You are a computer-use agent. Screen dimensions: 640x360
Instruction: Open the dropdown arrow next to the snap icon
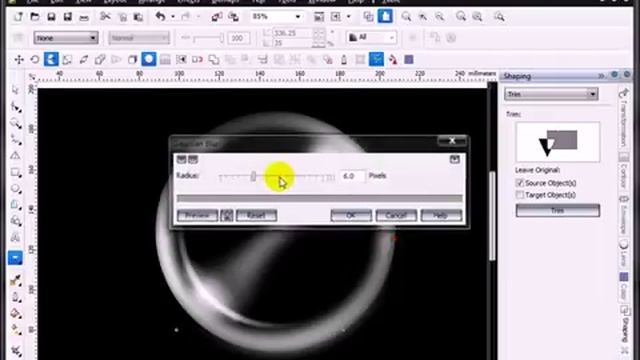tap(348, 17)
